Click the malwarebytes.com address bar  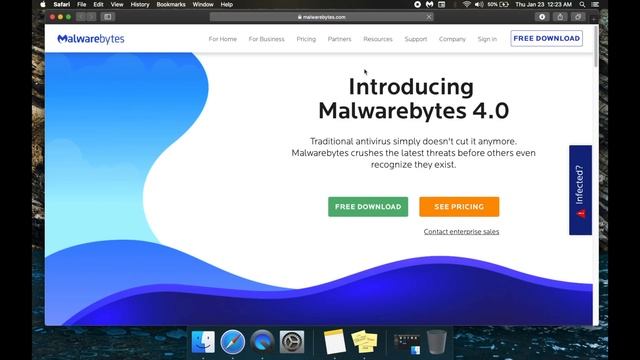pos(322,17)
